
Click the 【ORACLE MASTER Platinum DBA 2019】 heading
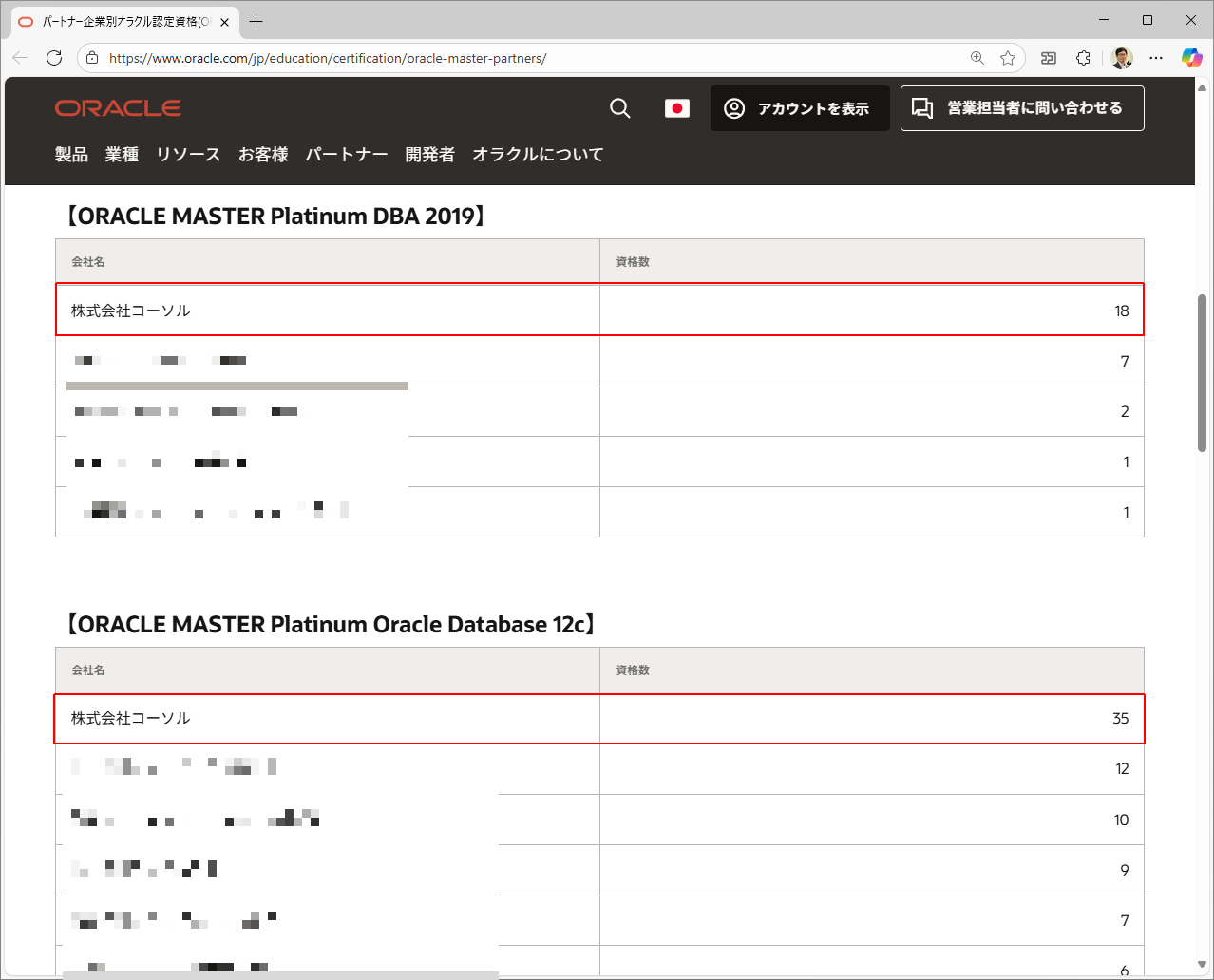tap(275, 216)
